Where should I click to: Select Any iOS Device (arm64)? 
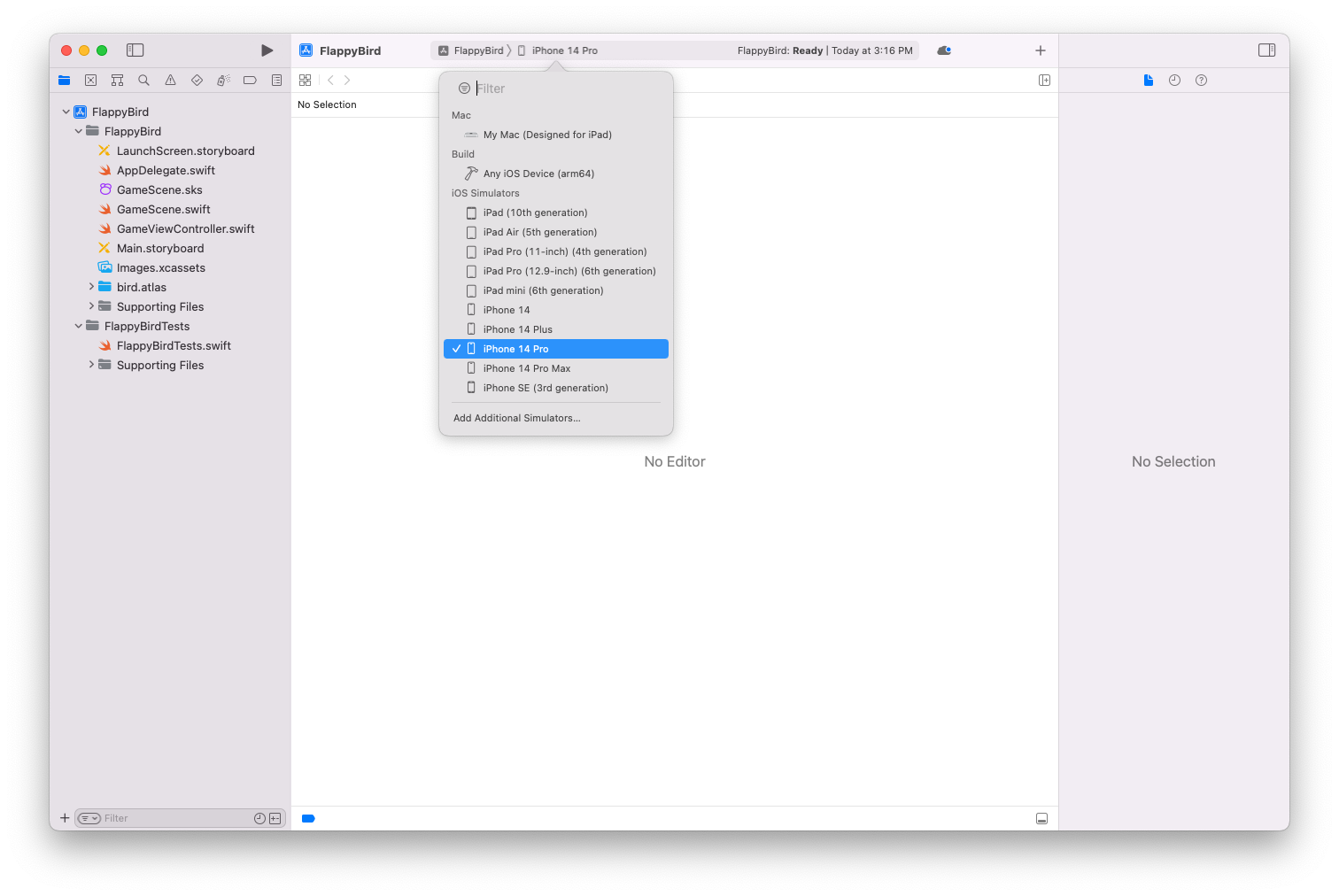point(556,174)
